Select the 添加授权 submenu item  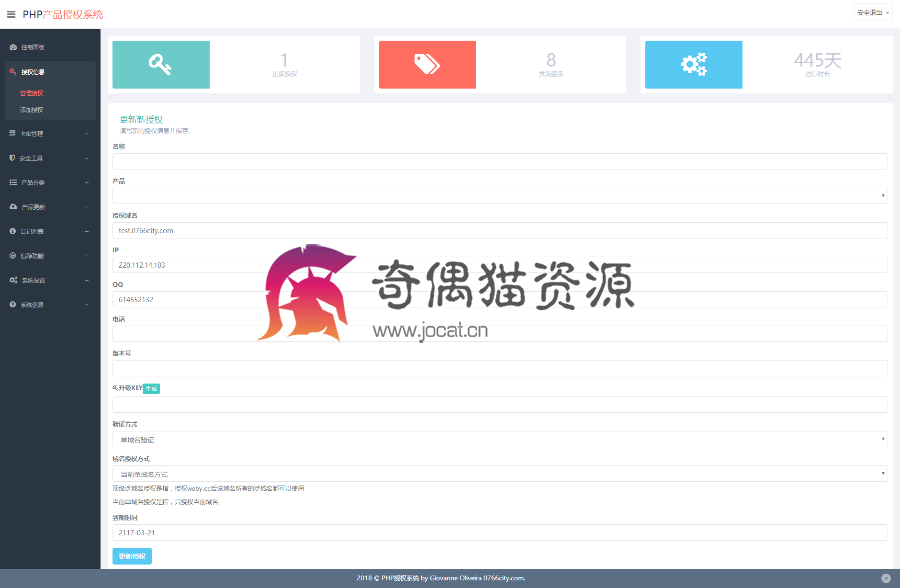point(32,110)
